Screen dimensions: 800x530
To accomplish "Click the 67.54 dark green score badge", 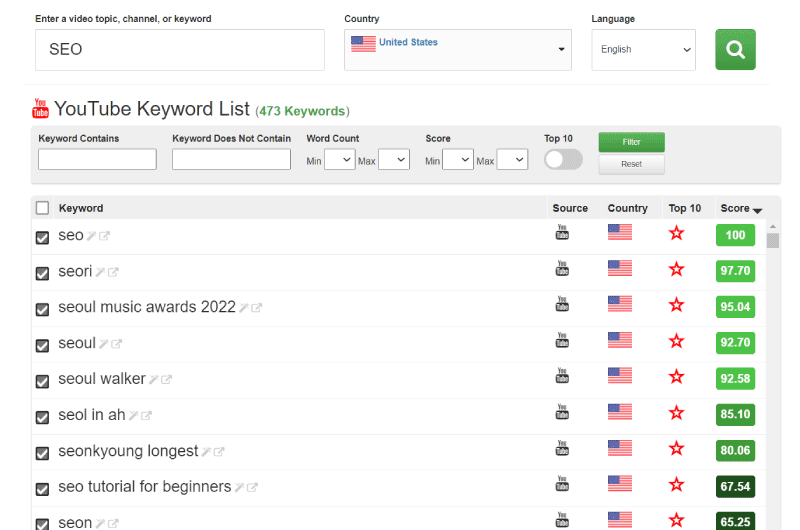I will click(x=735, y=487).
